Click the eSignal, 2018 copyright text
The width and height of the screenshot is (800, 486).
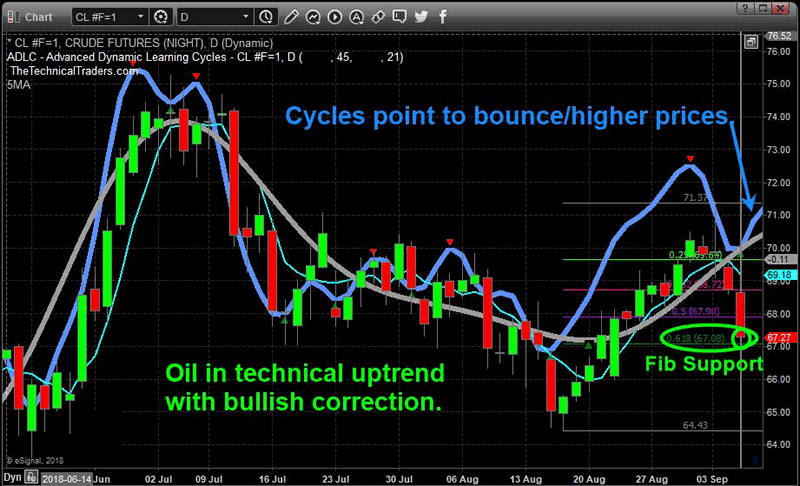(x=35, y=461)
